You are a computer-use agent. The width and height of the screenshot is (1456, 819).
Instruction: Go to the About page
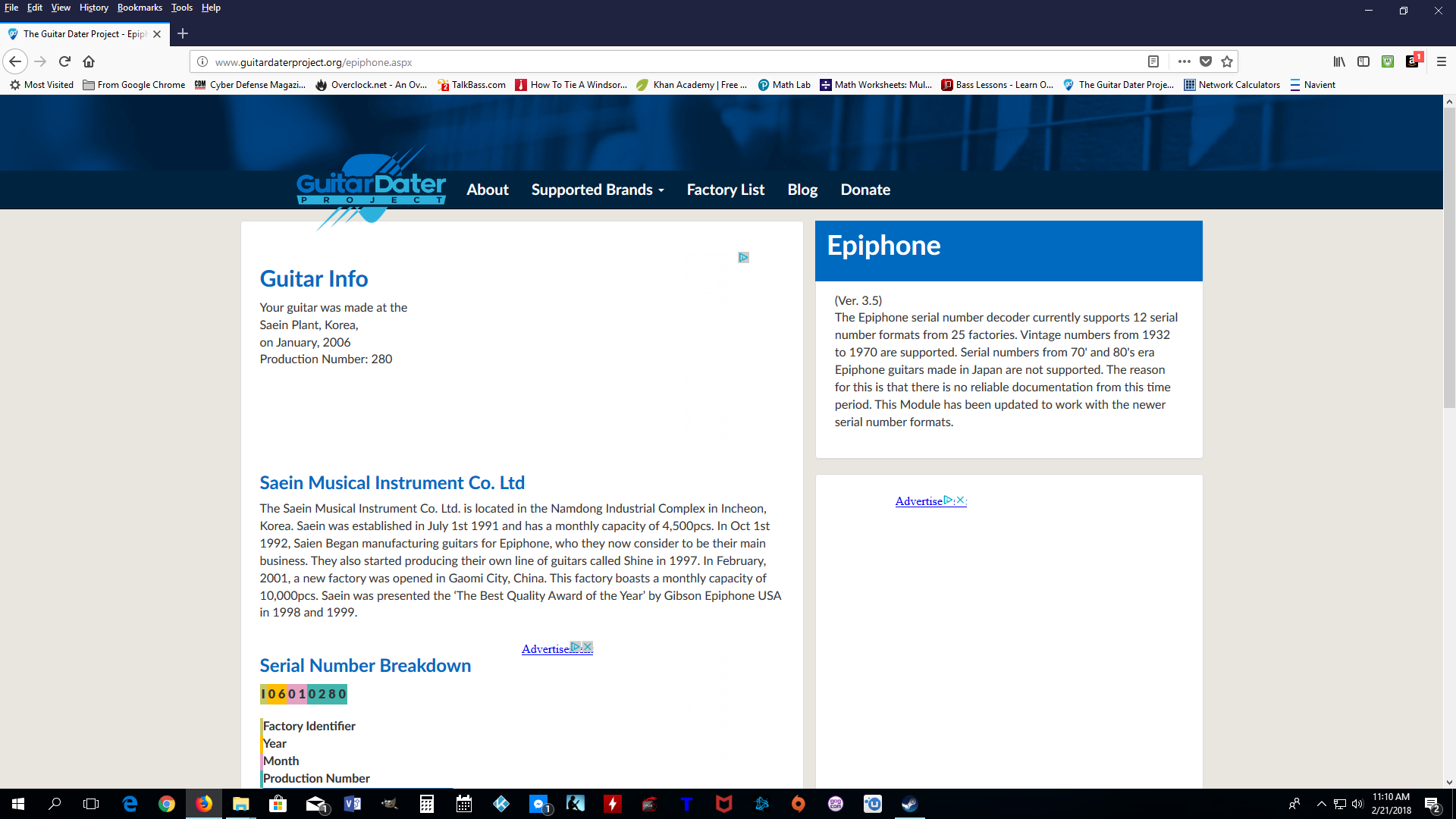click(x=488, y=190)
